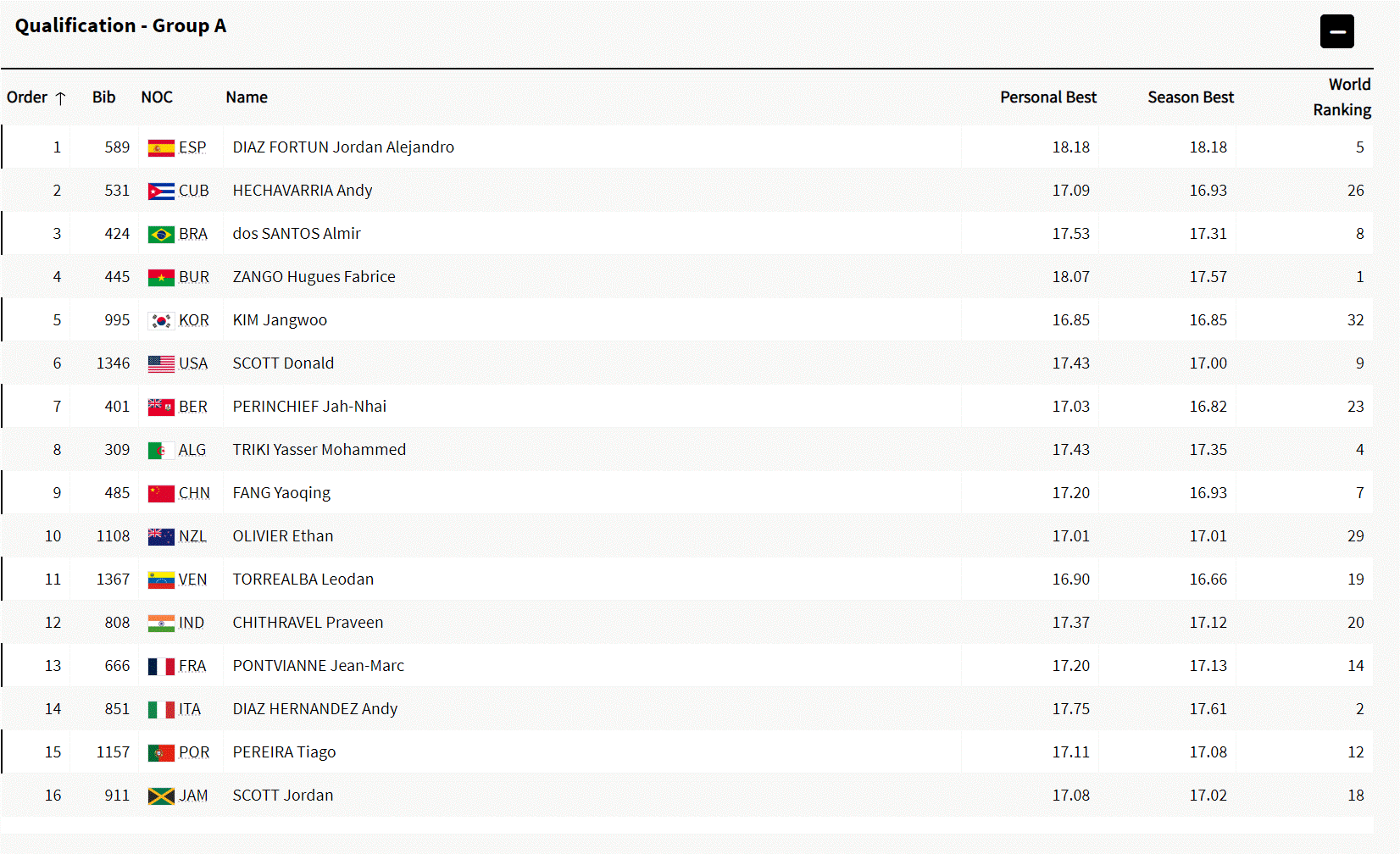Sort the table by Order column
The image size is (1400, 854).
pyautogui.click(x=27, y=97)
